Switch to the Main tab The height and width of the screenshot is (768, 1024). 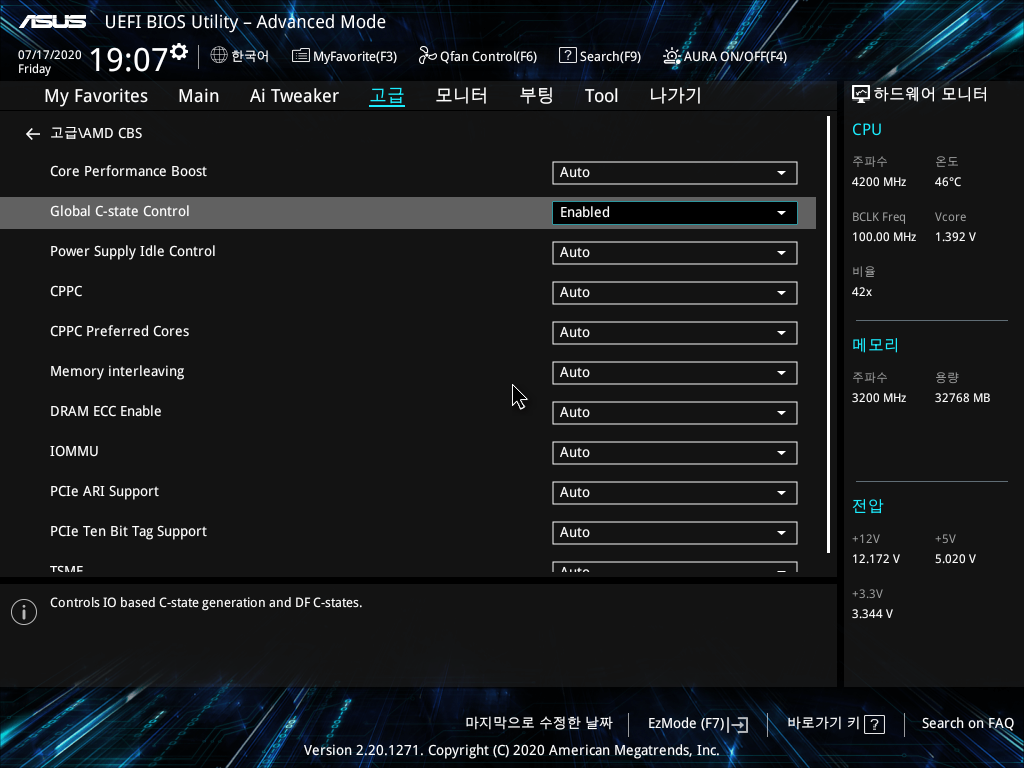click(199, 96)
